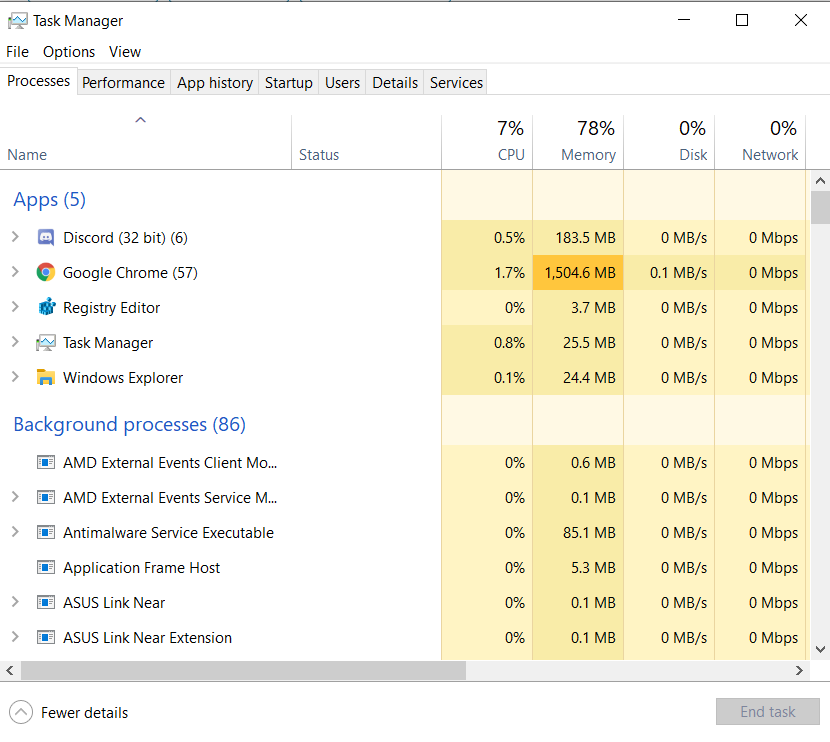This screenshot has height=742, width=830.
Task: Expand the Discord process group
Action: pyautogui.click(x=15, y=237)
